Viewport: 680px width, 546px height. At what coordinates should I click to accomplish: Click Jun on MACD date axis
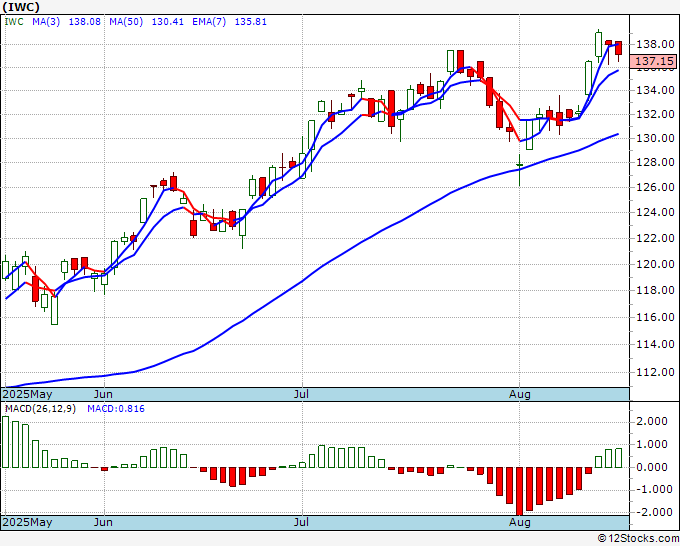(x=103, y=522)
